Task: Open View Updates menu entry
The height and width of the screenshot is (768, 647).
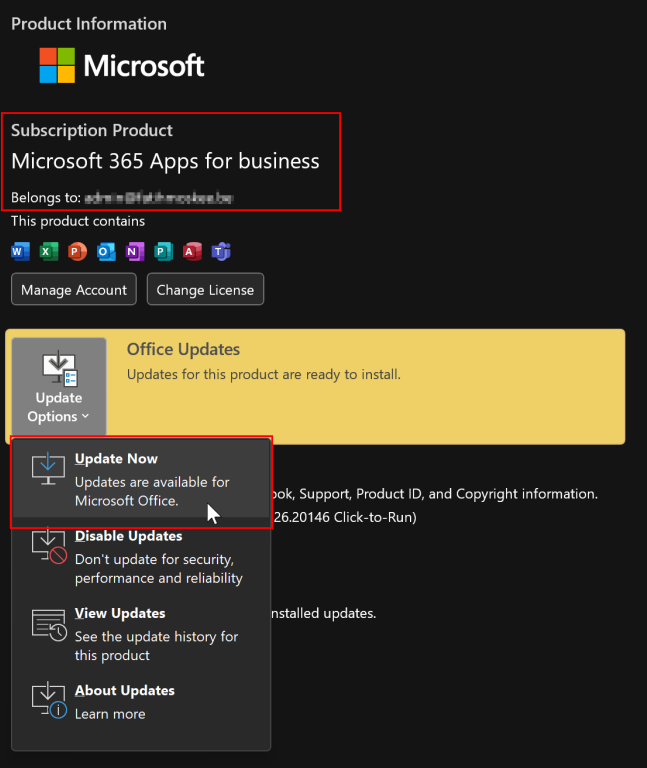Action: coord(141,634)
